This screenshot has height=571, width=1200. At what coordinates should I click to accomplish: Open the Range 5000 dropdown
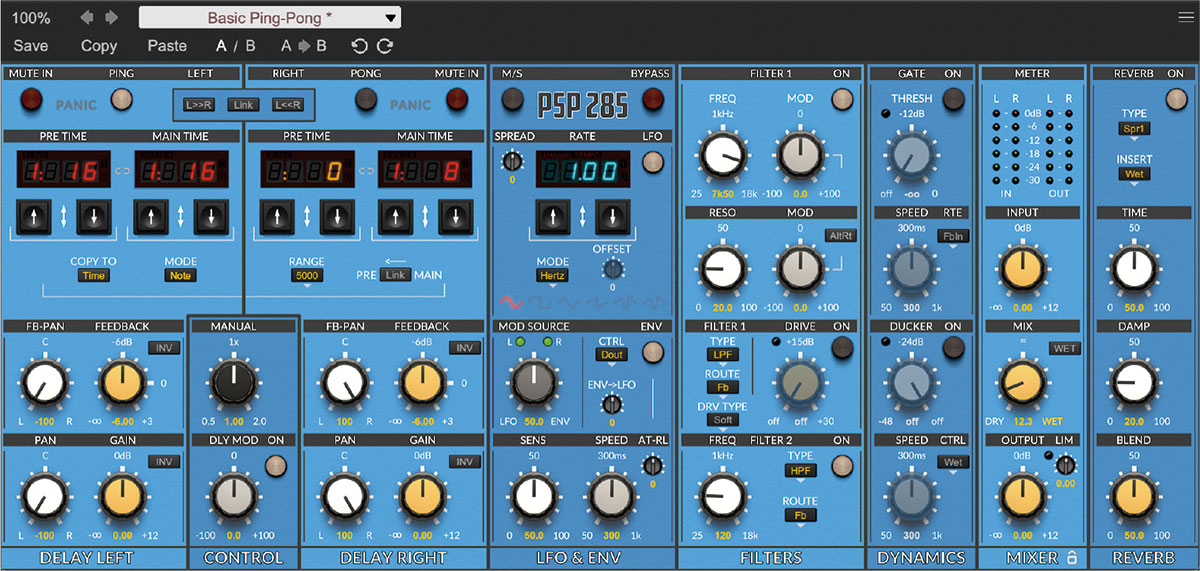coord(307,276)
